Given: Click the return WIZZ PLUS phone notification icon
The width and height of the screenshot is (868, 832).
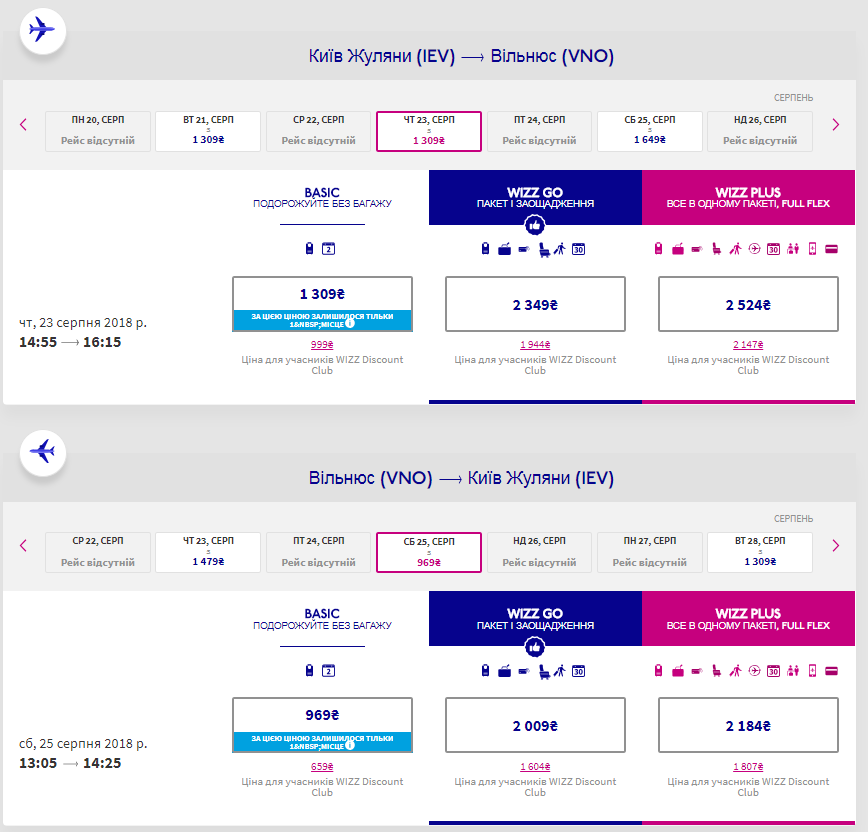Looking at the screenshot, I should coord(812,670).
